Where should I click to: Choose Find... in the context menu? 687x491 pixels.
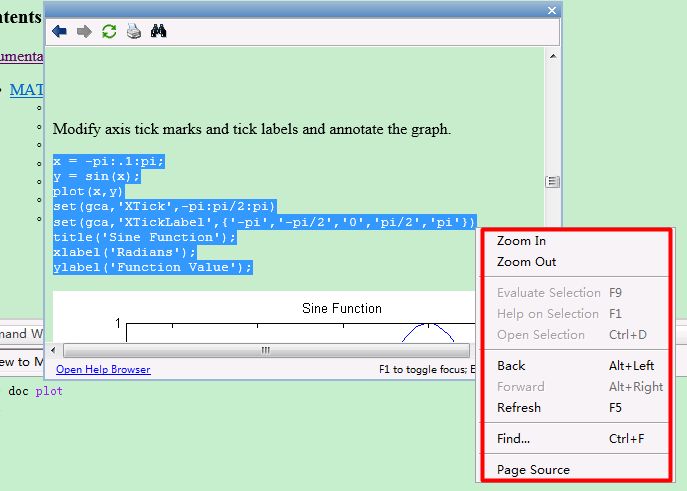point(576,438)
